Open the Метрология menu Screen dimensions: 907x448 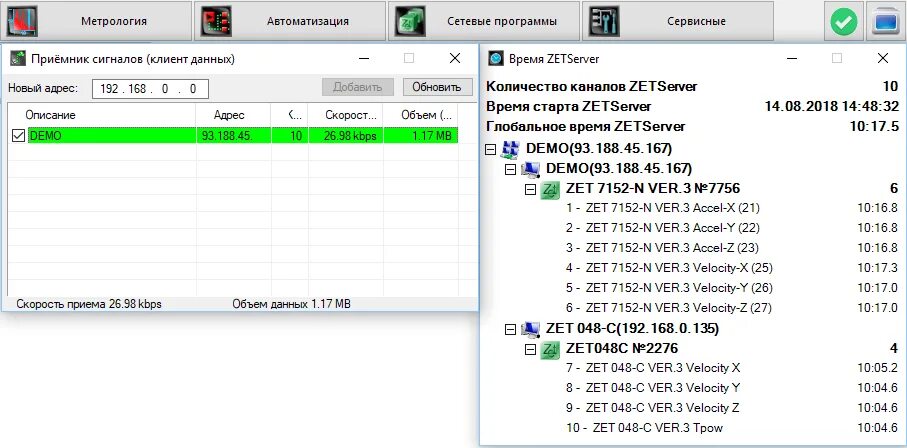point(96,21)
